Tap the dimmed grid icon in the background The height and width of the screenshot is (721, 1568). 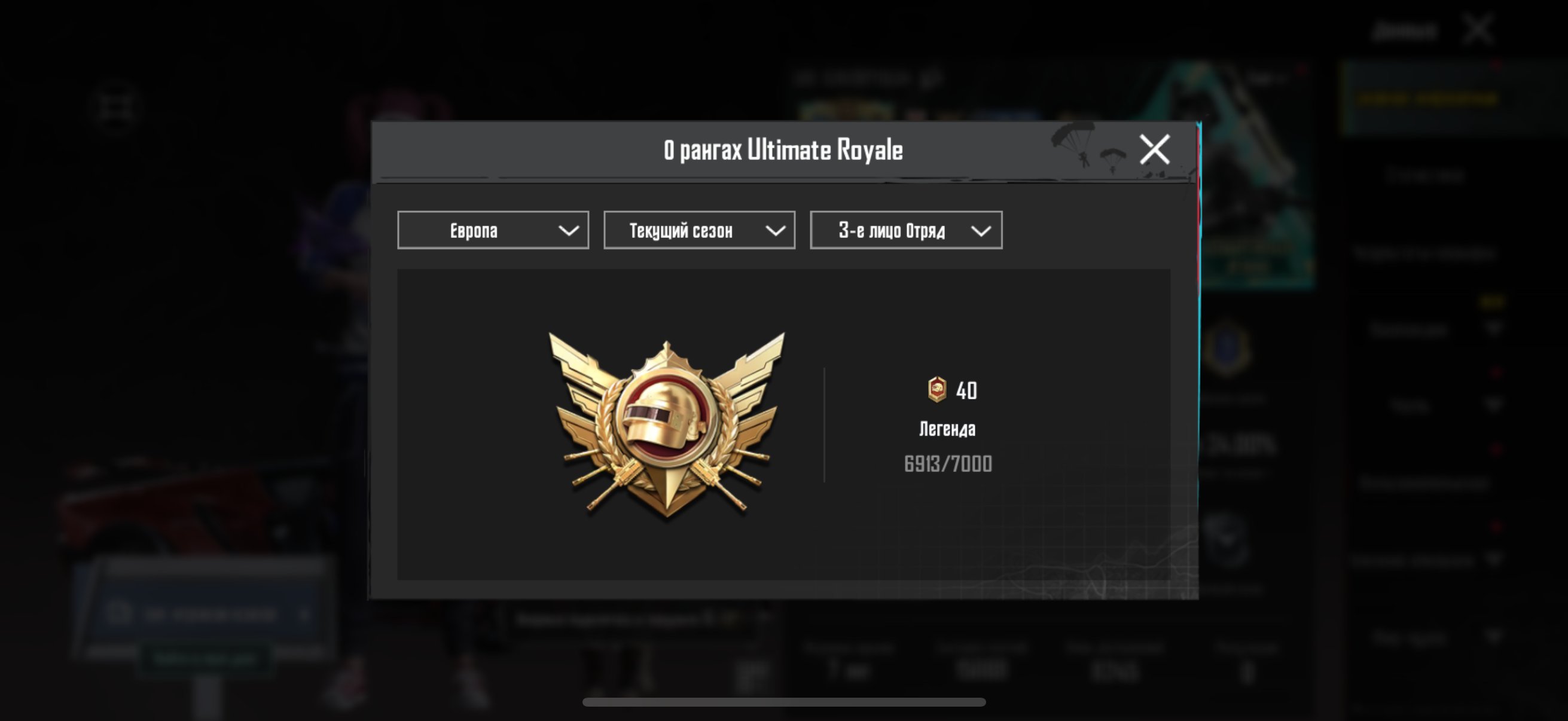(x=115, y=108)
